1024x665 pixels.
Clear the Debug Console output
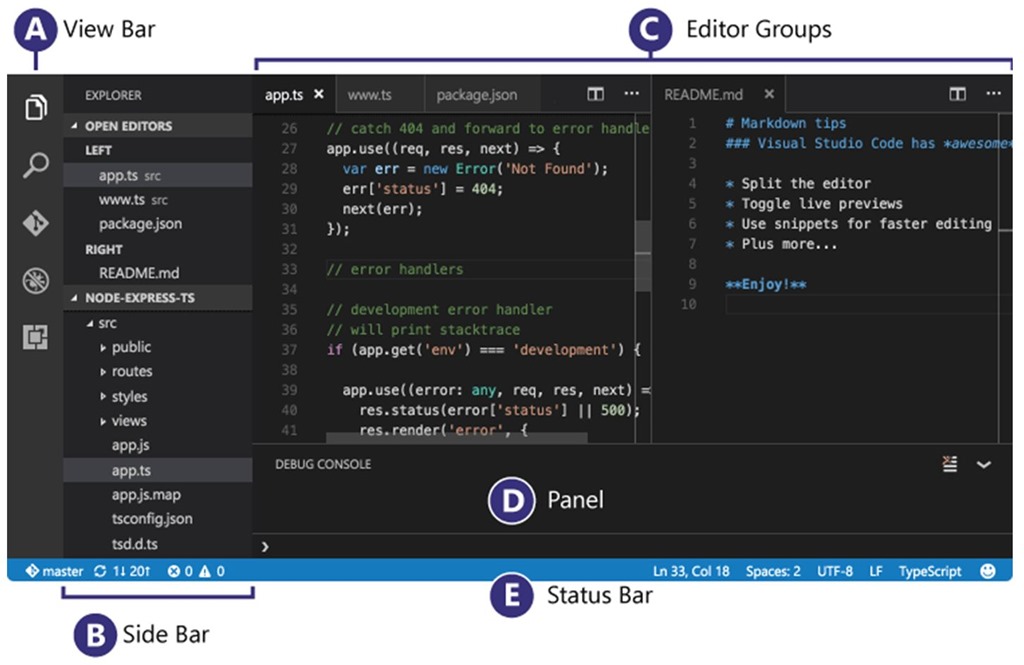948,463
